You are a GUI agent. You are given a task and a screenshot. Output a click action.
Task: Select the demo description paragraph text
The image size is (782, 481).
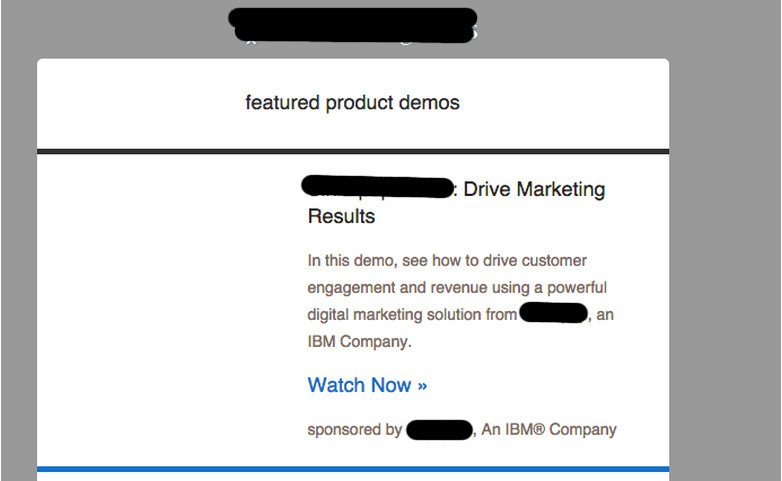(460, 301)
